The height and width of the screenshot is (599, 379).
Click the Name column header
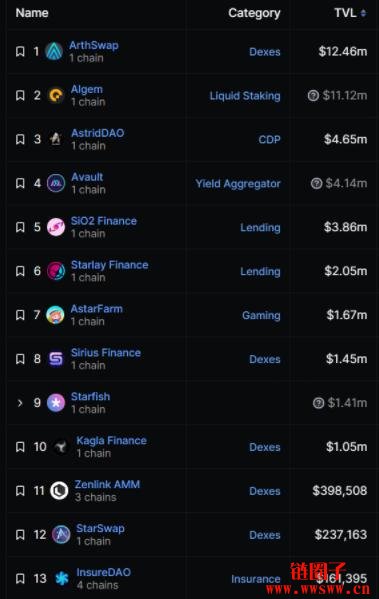pyautogui.click(x=32, y=13)
